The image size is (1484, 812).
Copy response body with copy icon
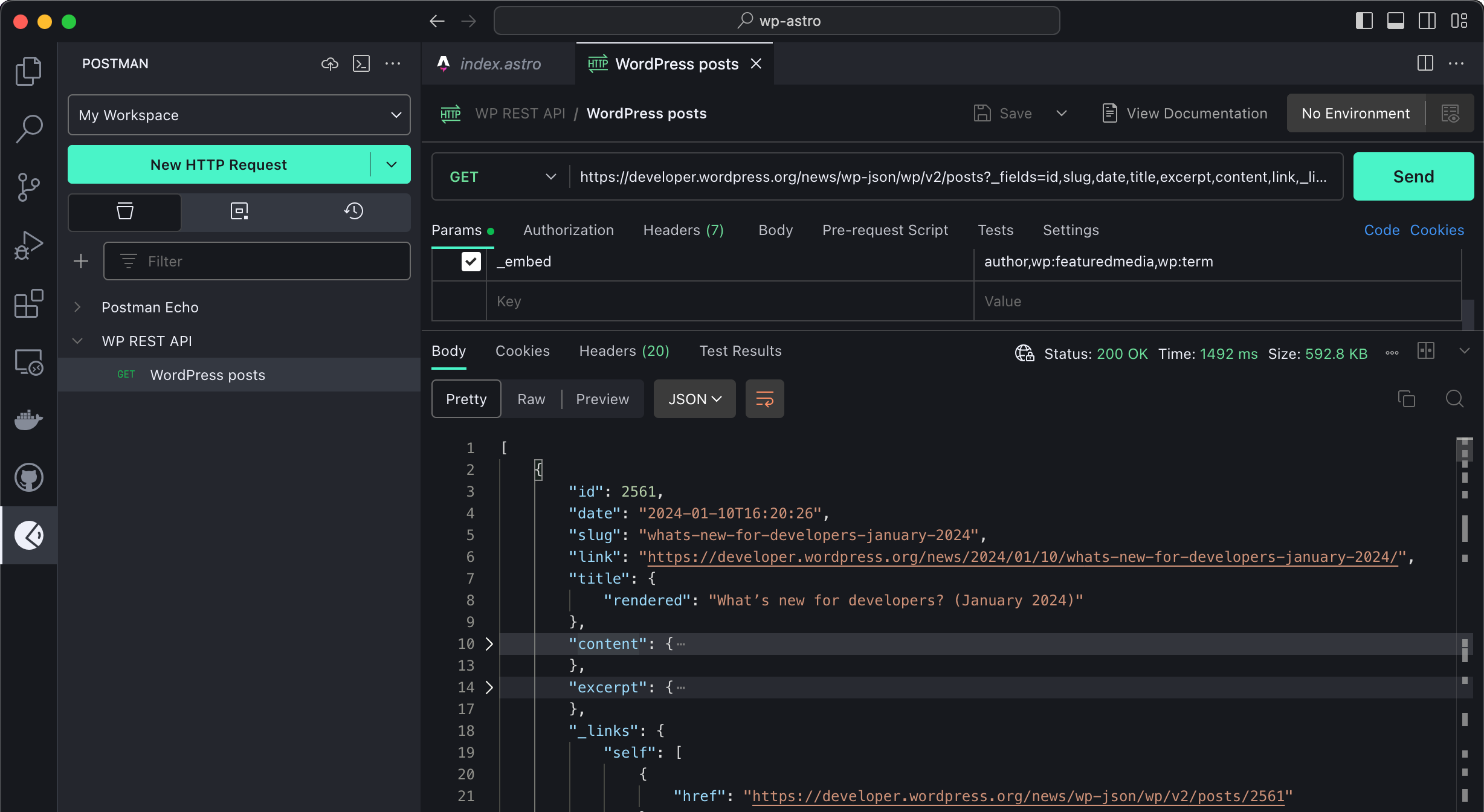1406,399
